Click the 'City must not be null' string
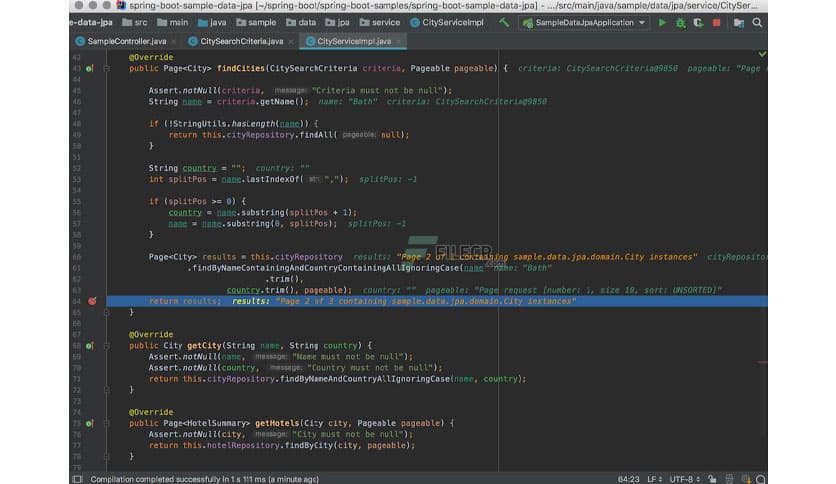The width and height of the screenshot is (836, 484). (x=349, y=435)
